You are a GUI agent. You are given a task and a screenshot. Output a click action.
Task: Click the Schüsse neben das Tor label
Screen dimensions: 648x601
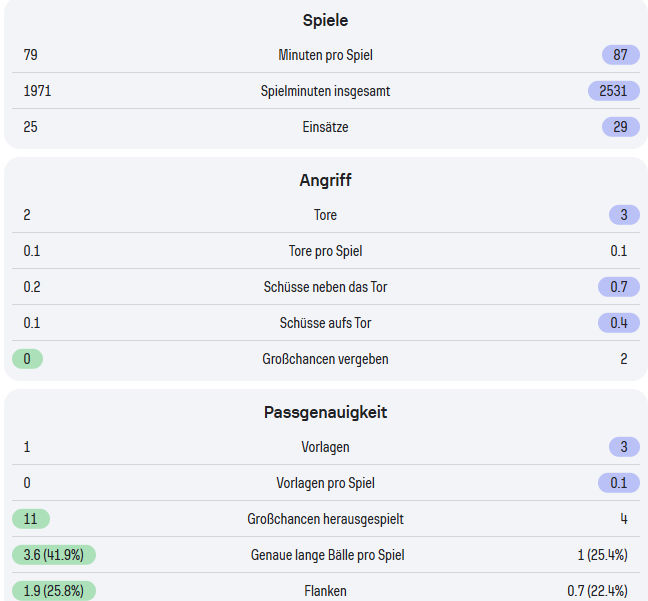(x=325, y=287)
